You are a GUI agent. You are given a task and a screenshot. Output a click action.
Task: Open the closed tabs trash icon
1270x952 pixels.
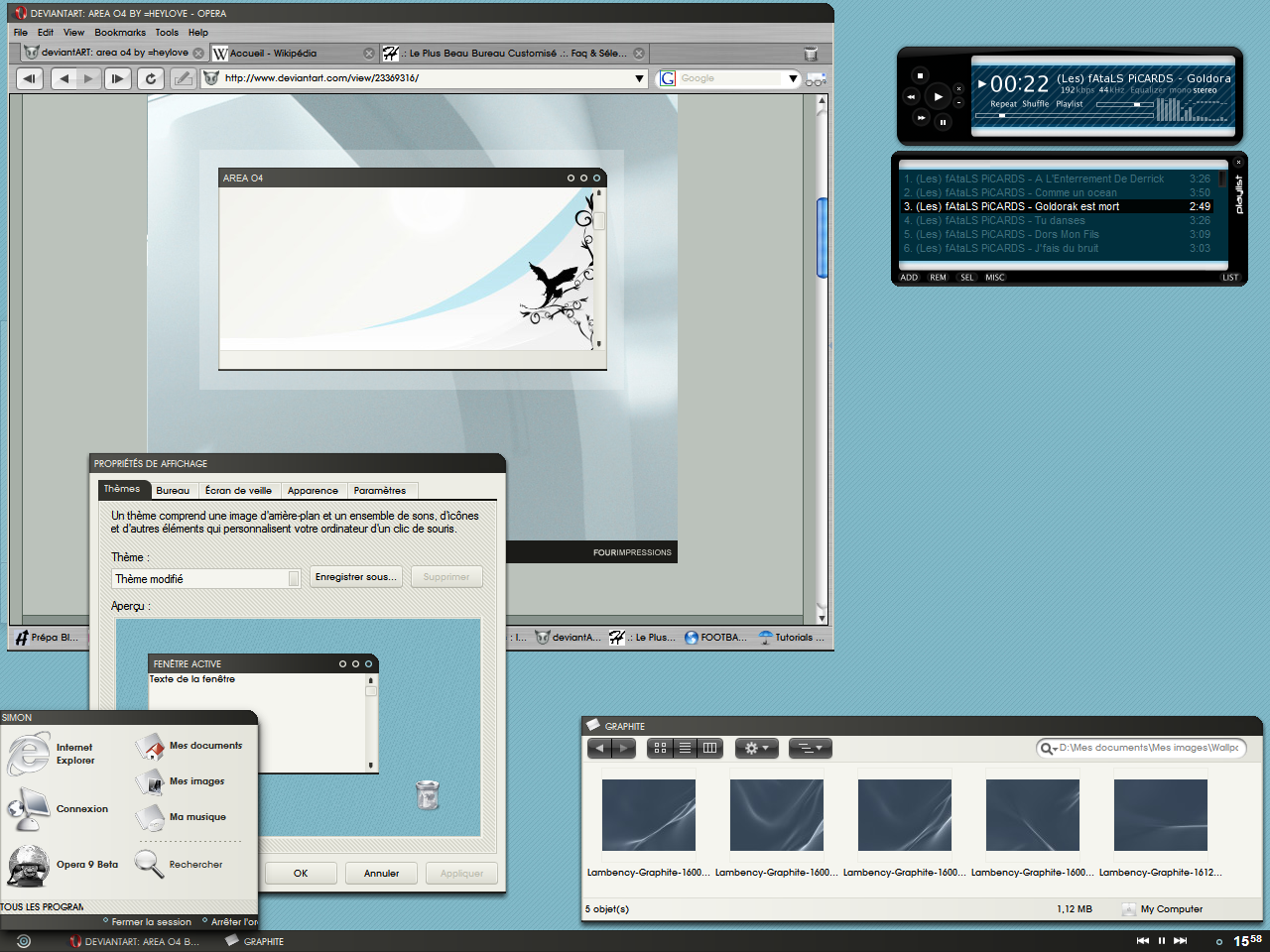[x=810, y=54]
